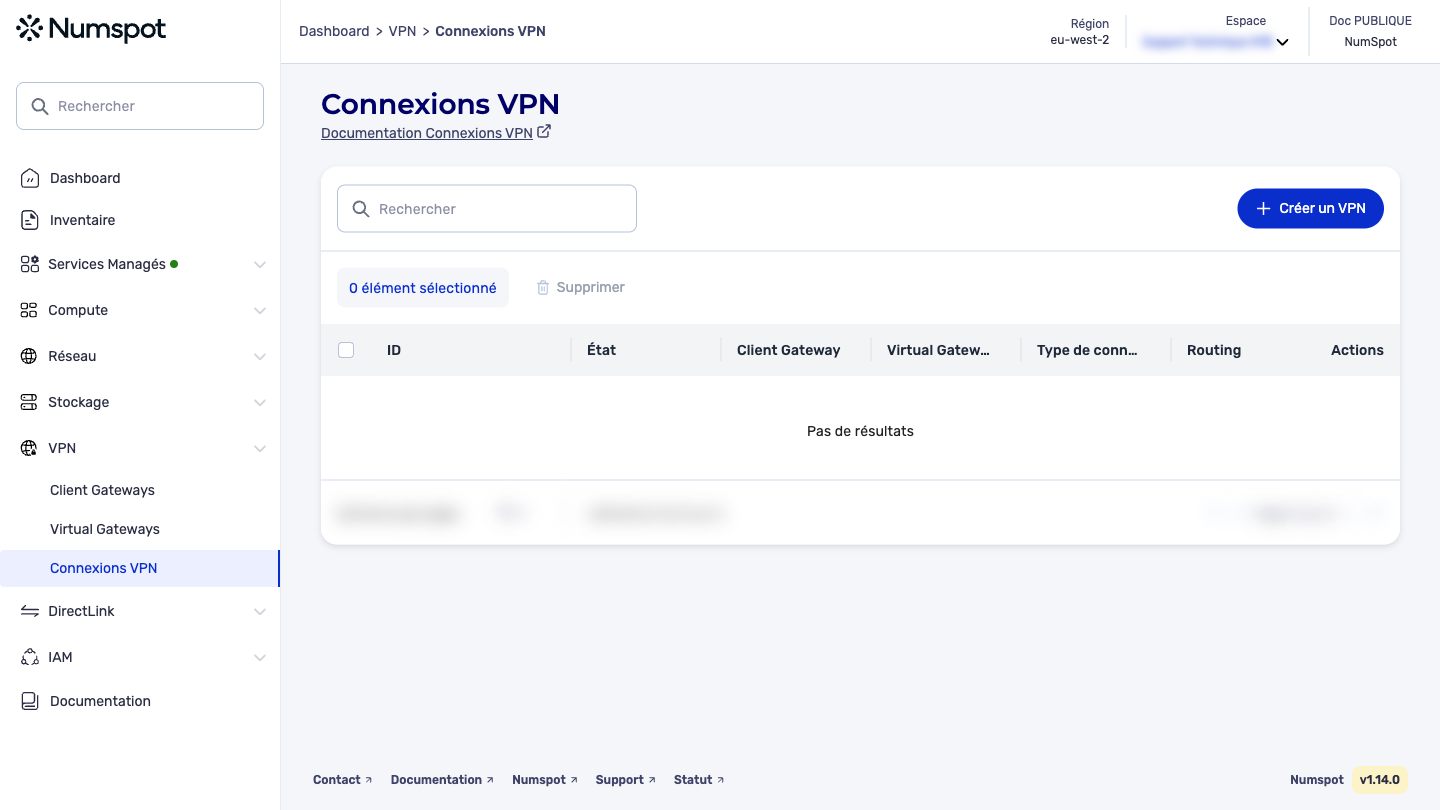Open the Espace selector dropdown arrow
The height and width of the screenshot is (810, 1440).
coord(1282,43)
